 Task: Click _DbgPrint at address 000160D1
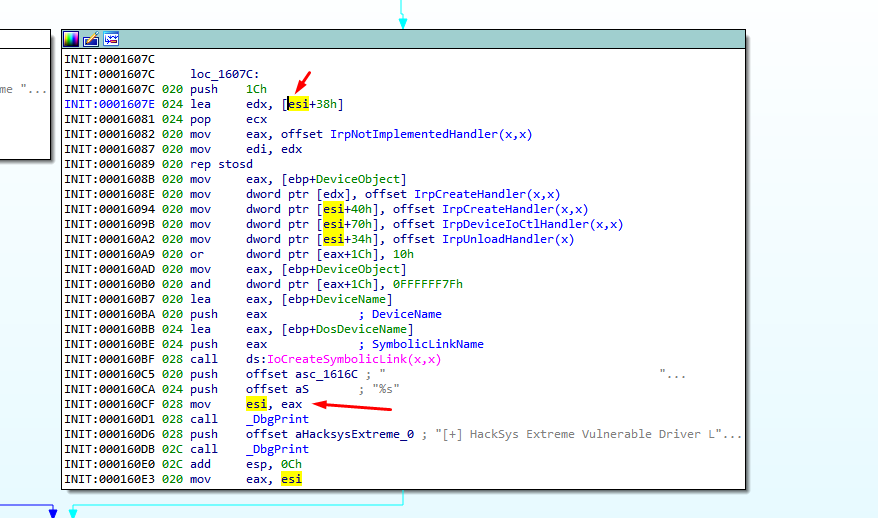coord(276,419)
